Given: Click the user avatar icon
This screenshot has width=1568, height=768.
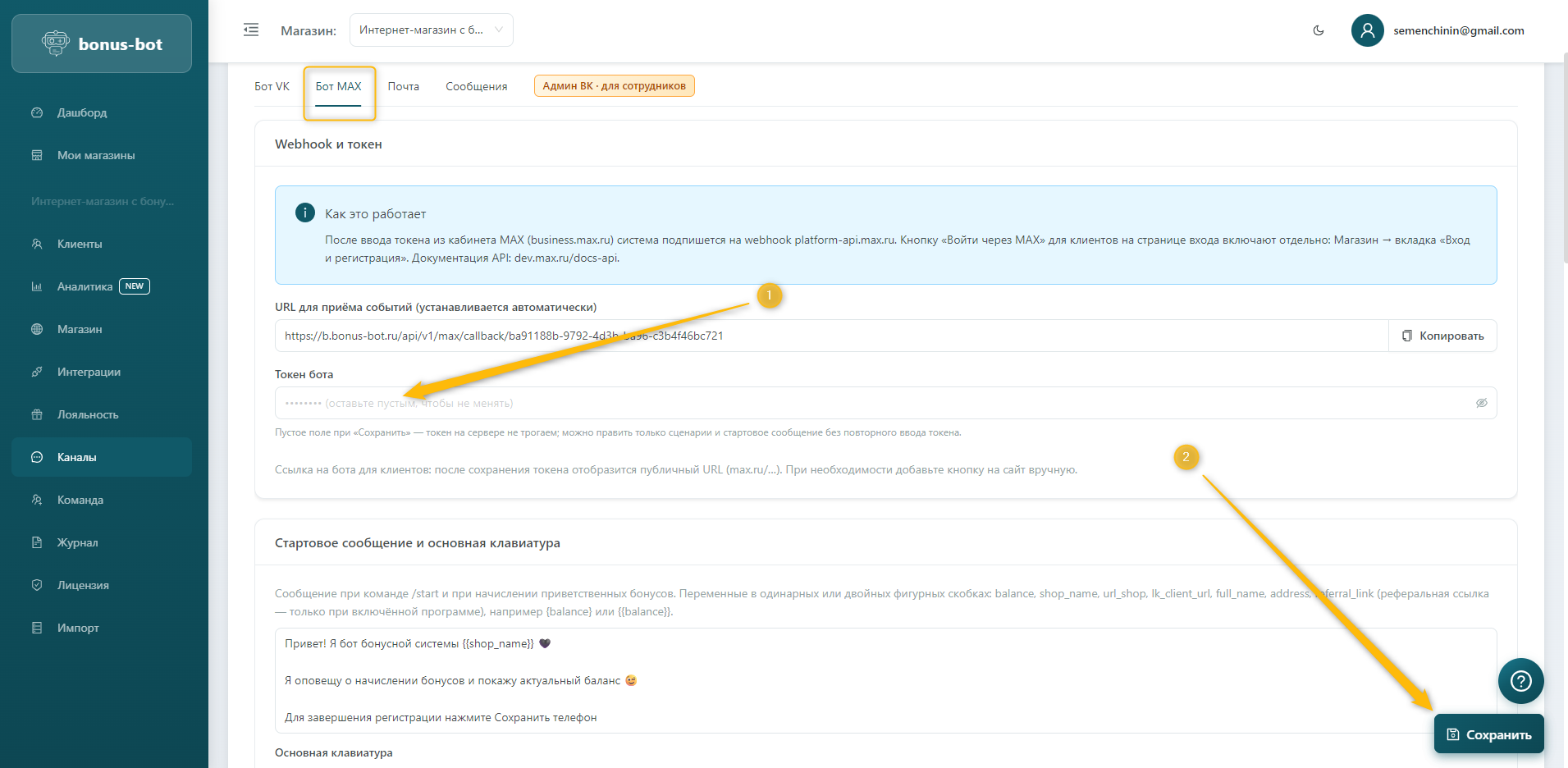Looking at the screenshot, I should point(1367,30).
